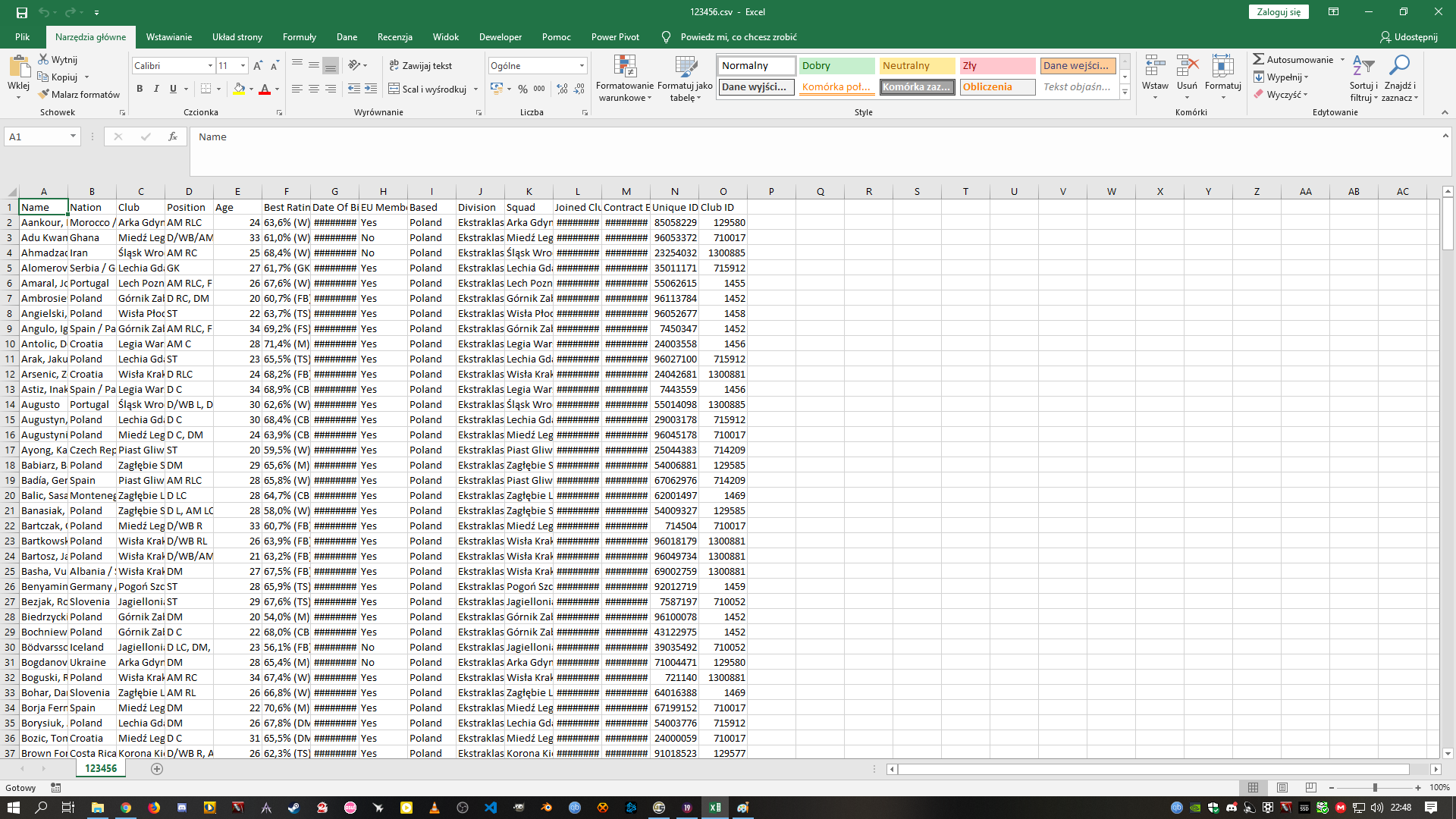Image resolution: width=1456 pixels, height=819 pixels.
Task: Toggle Wrap Text (Zawijaj tekst)
Action: [420, 66]
